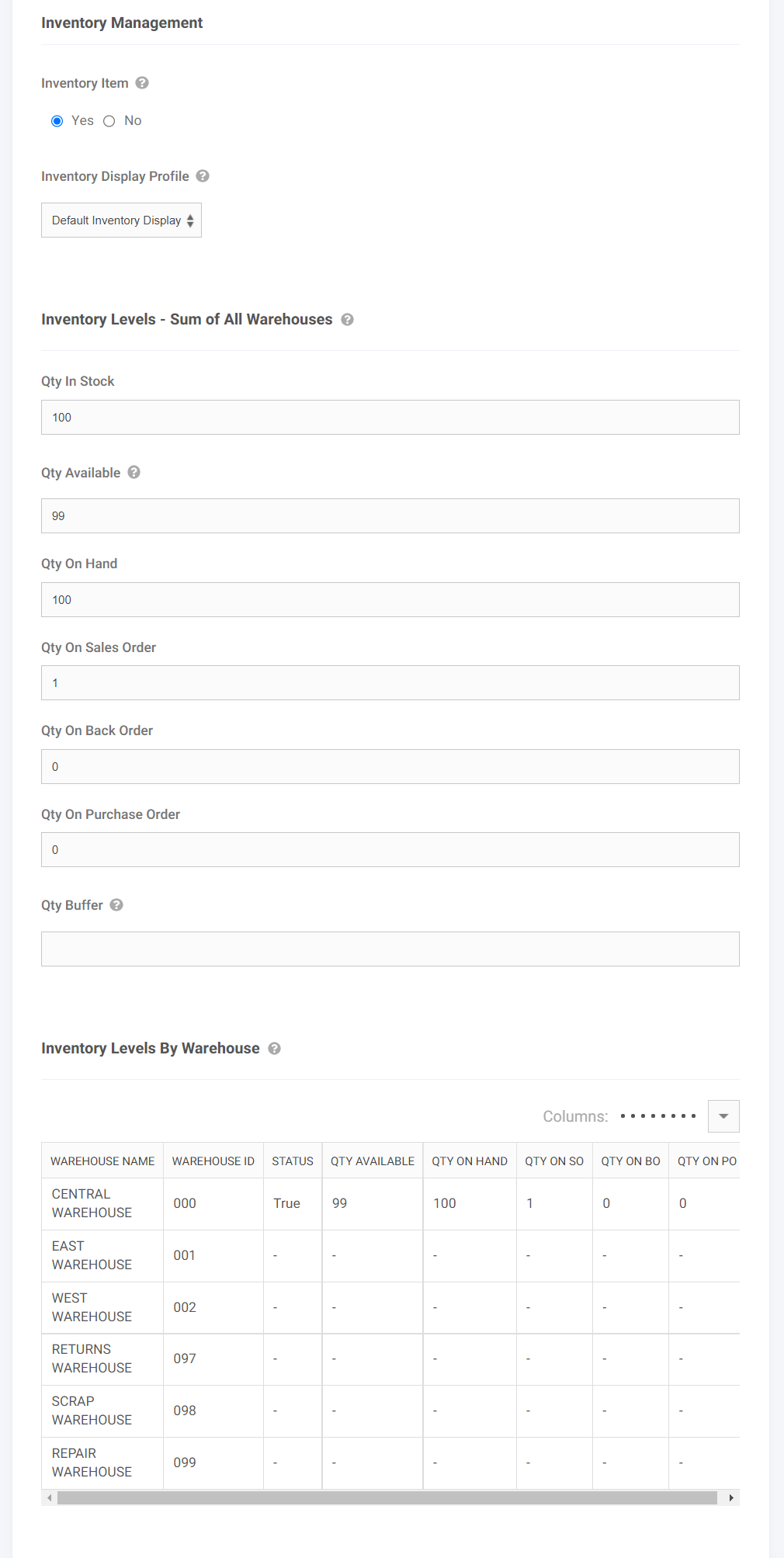Click the Qty In Stock field
784x1558 pixels.
[390, 418]
